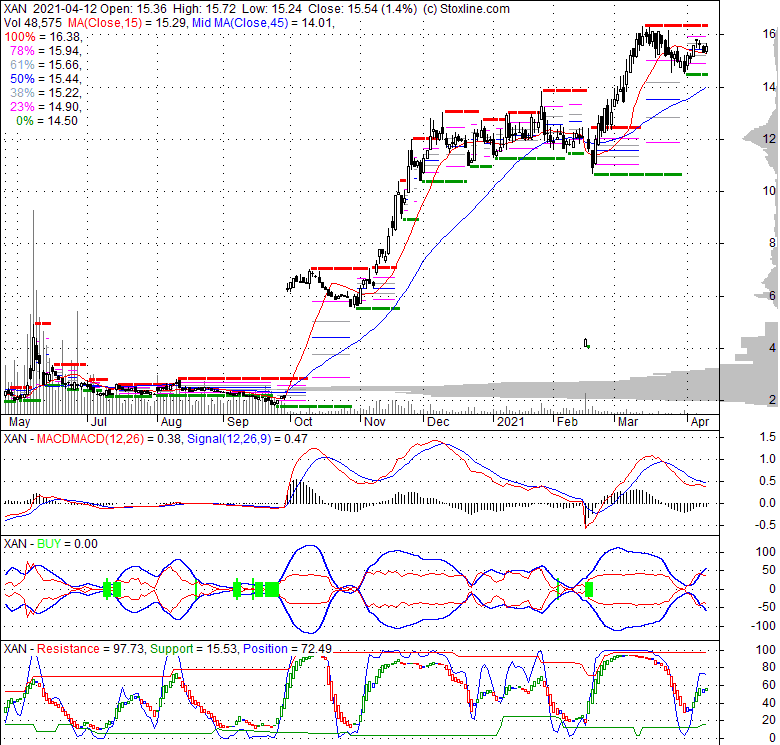Click the 16 price axis label
The height and width of the screenshot is (745, 780).
click(x=769, y=34)
